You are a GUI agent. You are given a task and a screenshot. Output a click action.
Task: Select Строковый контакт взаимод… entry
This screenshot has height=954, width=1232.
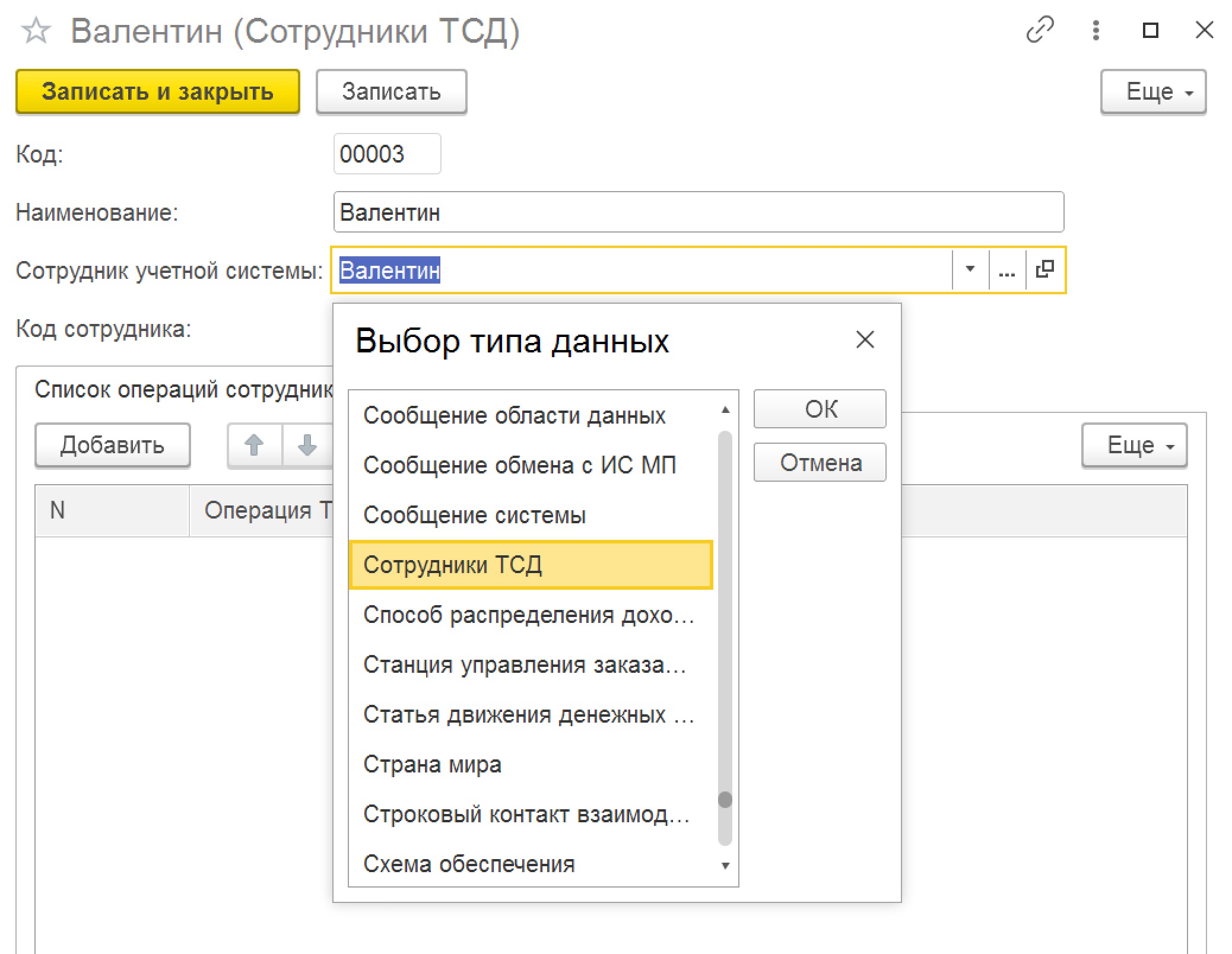[x=531, y=814]
